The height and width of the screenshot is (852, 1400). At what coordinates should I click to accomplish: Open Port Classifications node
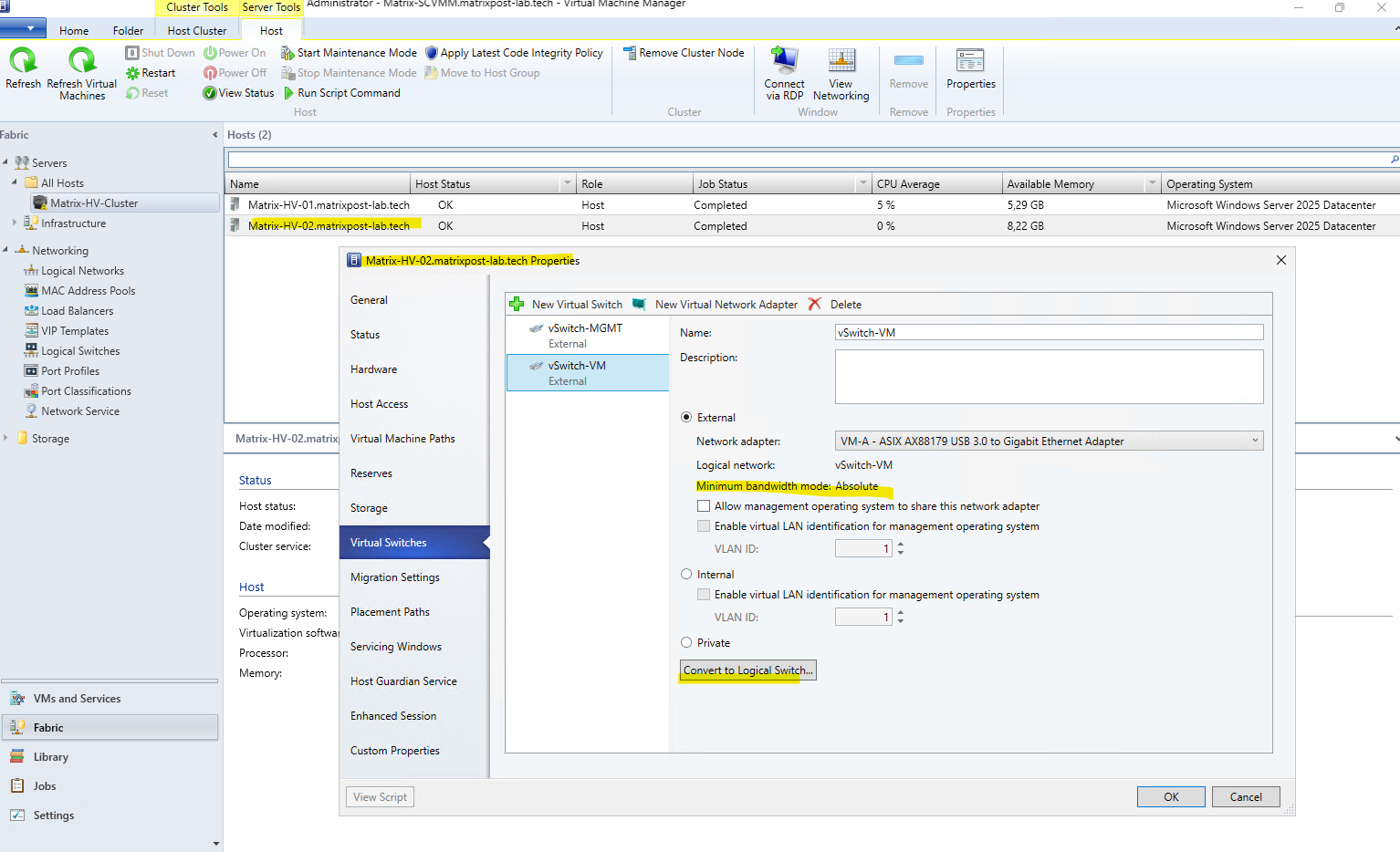click(x=86, y=391)
